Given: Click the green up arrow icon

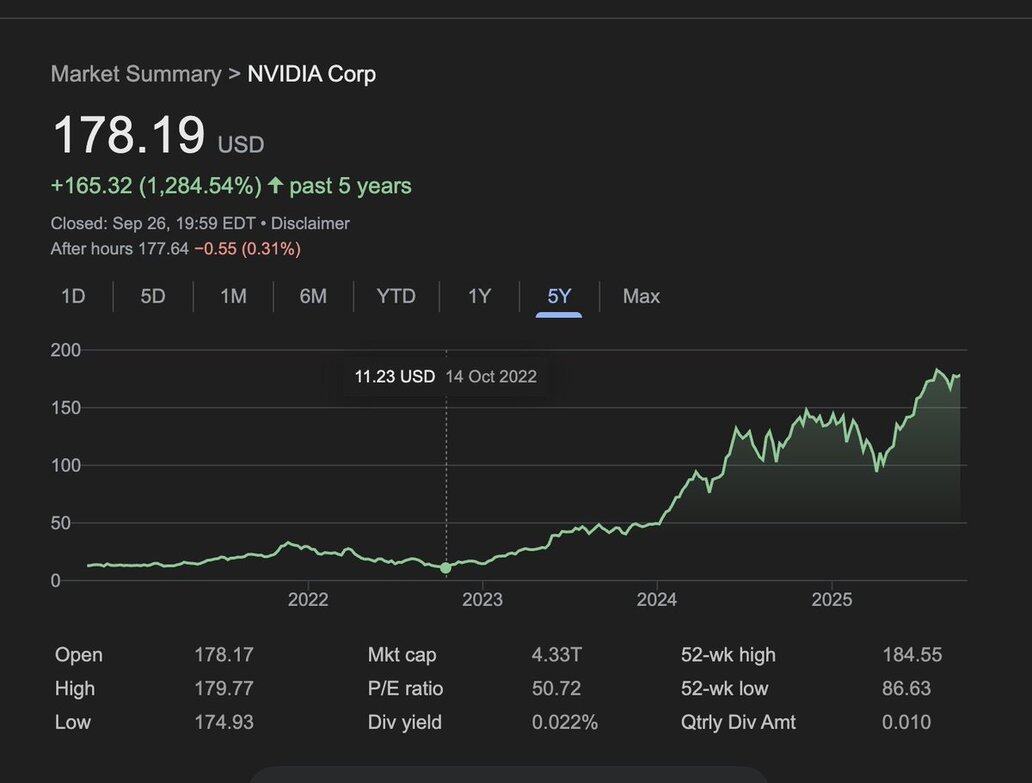Looking at the screenshot, I should click(x=275, y=185).
